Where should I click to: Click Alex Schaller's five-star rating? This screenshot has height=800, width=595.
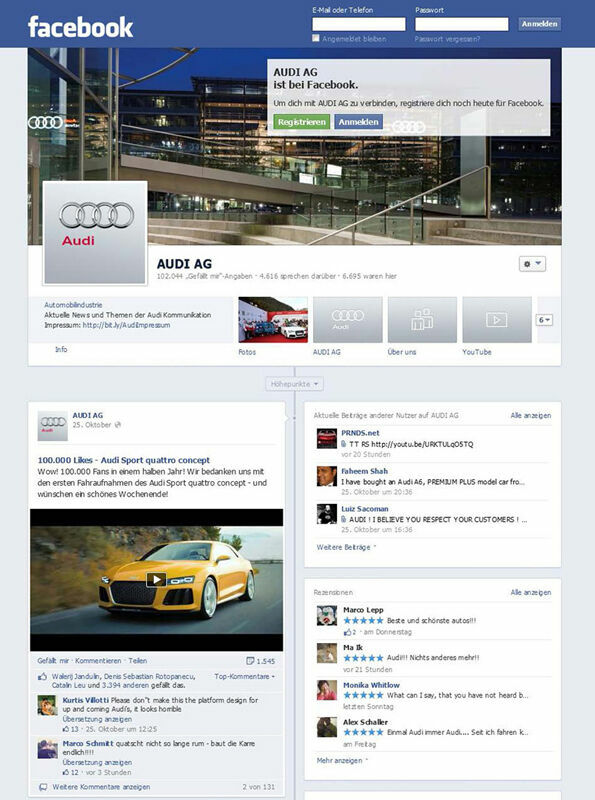point(363,732)
